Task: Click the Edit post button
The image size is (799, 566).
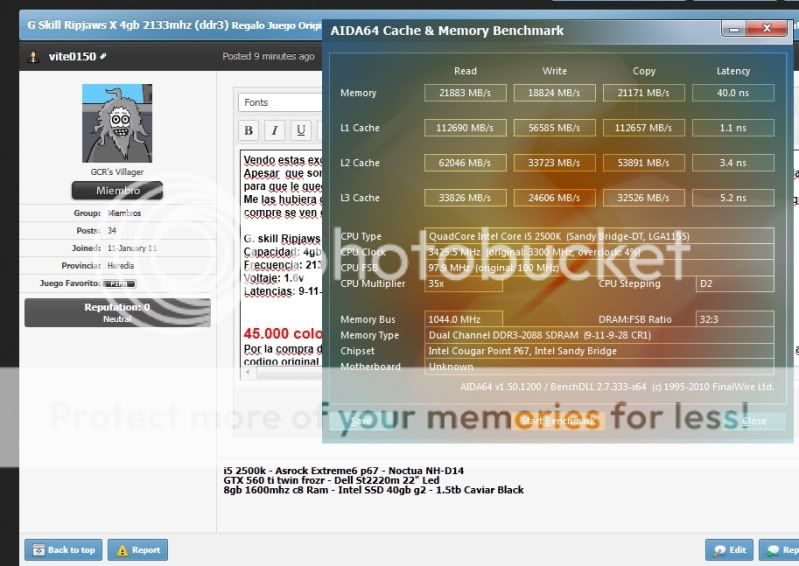Action: tap(729, 550)
